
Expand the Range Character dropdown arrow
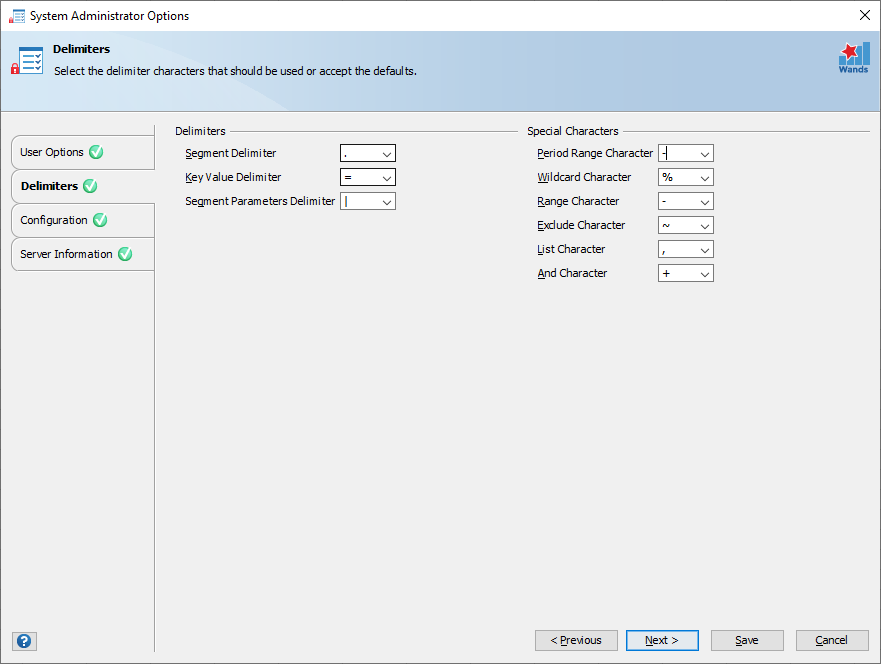click(x=705, y=202)
